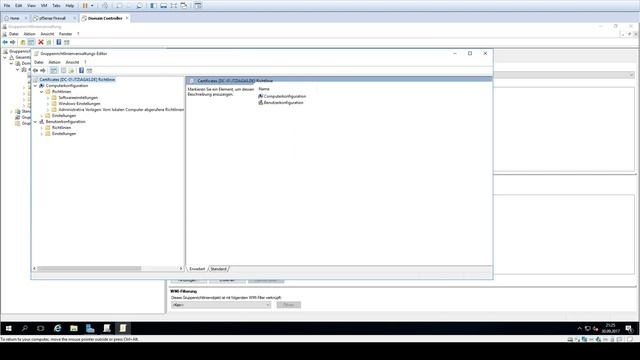This screenshot has height=360, width=640.
Task: Expand Windows-Einstellungen folder
Action: tap(48, 104)
